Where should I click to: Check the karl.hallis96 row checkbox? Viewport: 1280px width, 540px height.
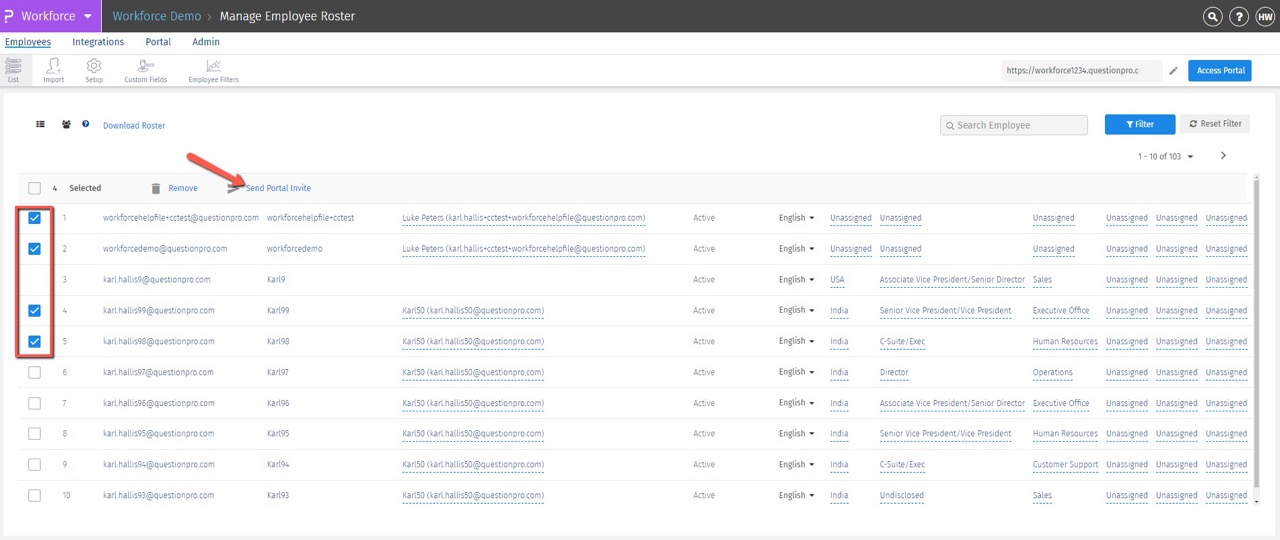click(x=35, y=403)
